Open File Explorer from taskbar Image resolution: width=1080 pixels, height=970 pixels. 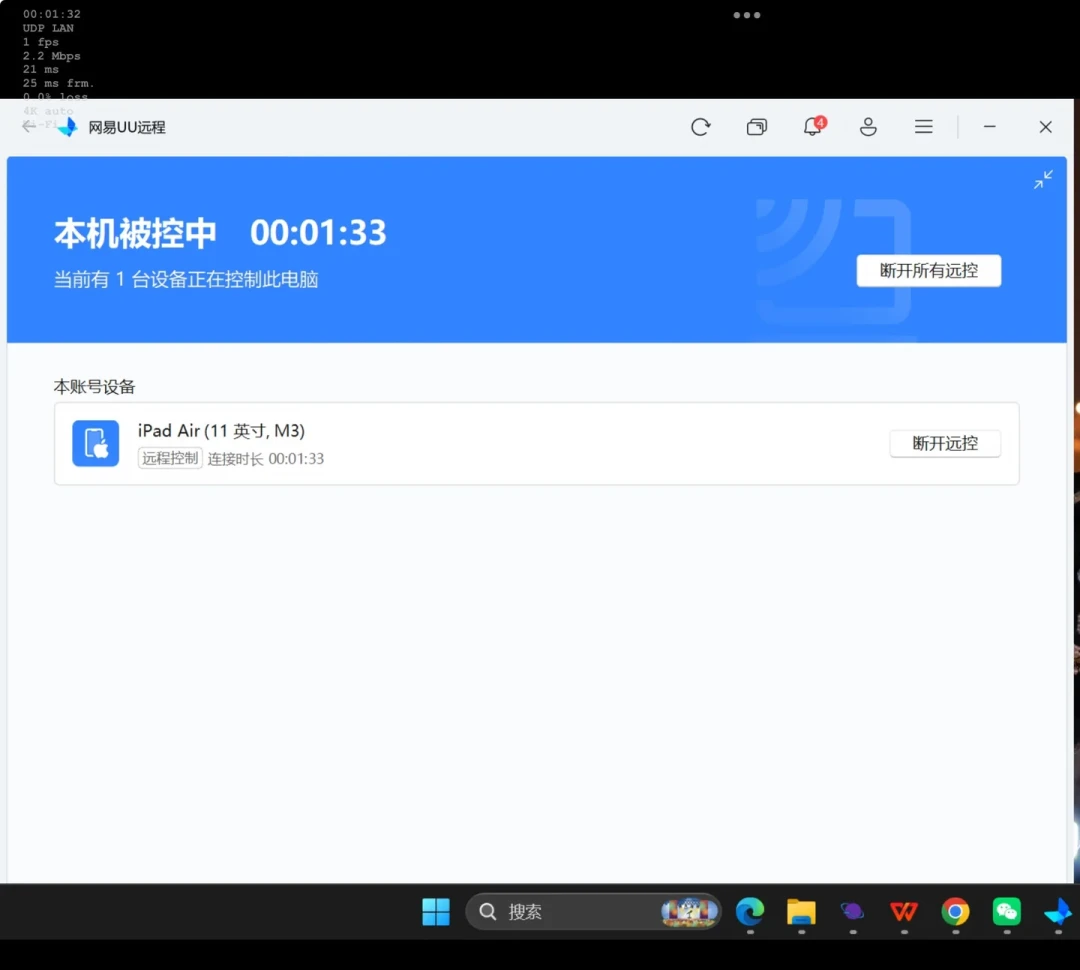point(801,911)
